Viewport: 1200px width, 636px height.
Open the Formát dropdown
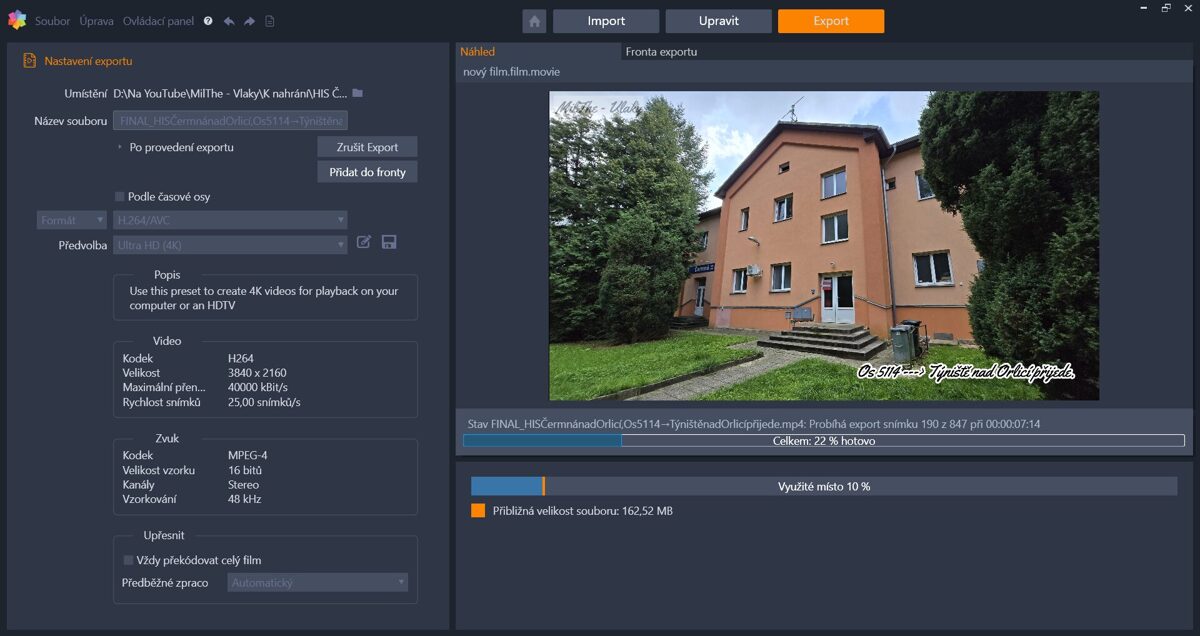(72, 220)
